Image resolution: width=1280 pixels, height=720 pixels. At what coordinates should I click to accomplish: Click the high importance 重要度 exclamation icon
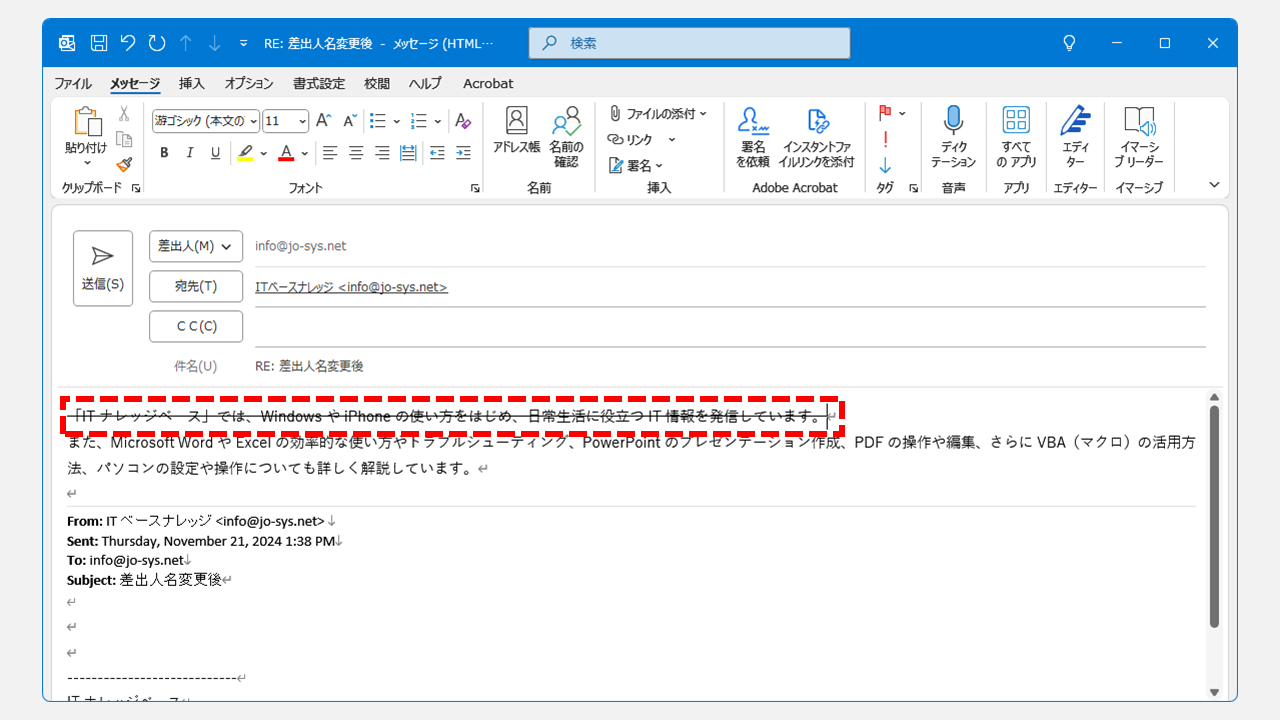(885, 140)
